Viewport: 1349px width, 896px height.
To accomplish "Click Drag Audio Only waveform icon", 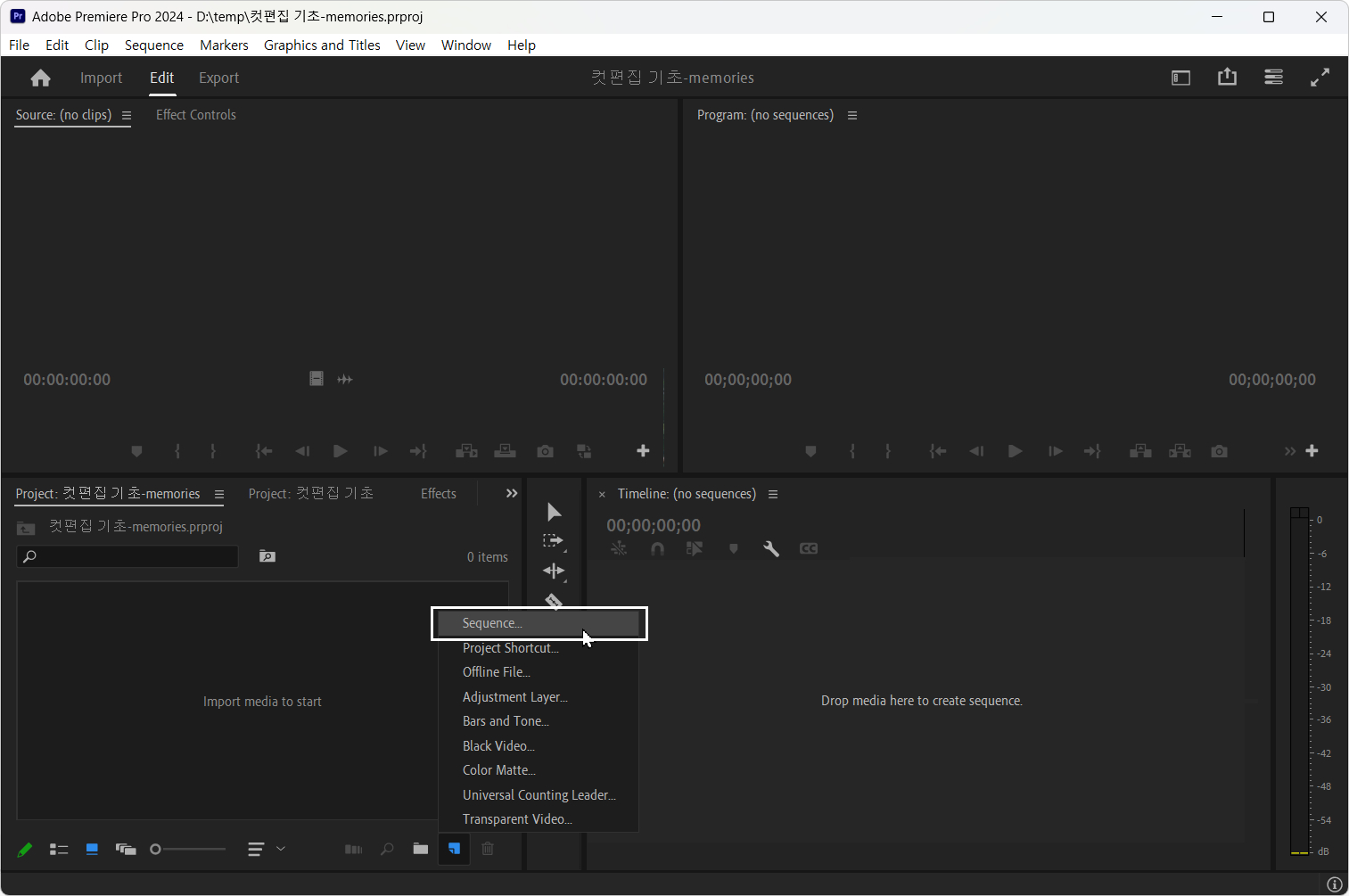I will click(x=345, y=379).
